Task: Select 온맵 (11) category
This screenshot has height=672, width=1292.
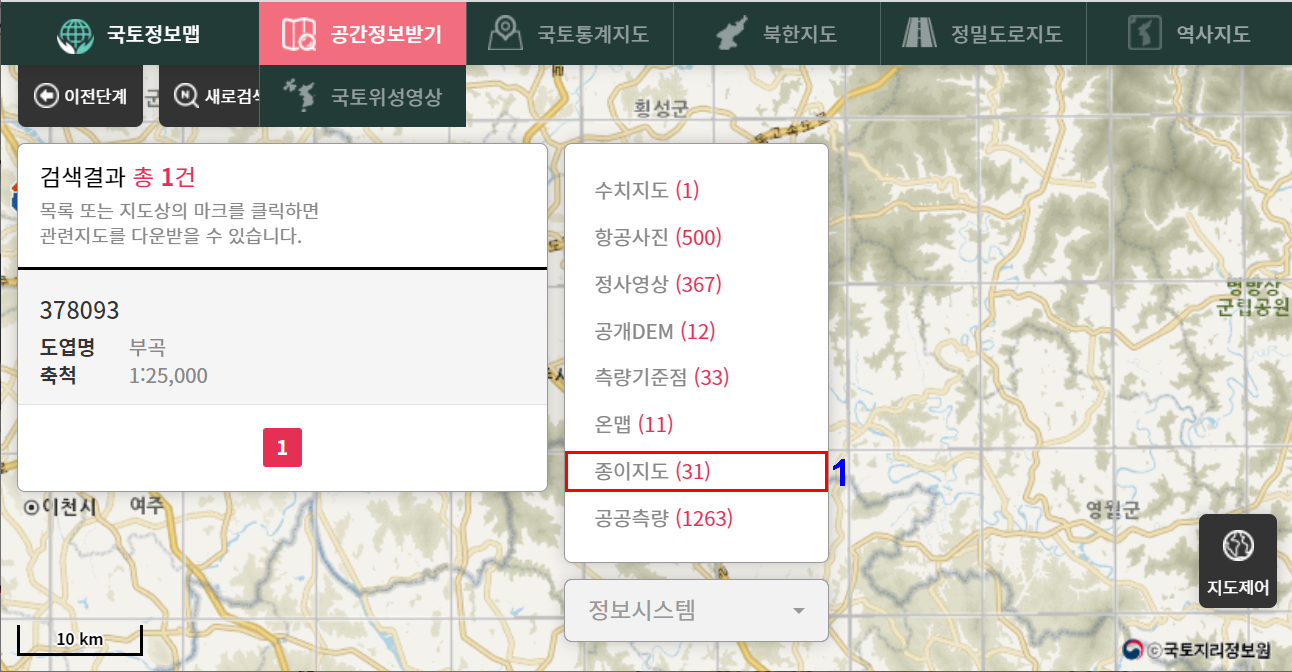Action: click(x=634, y=425)
